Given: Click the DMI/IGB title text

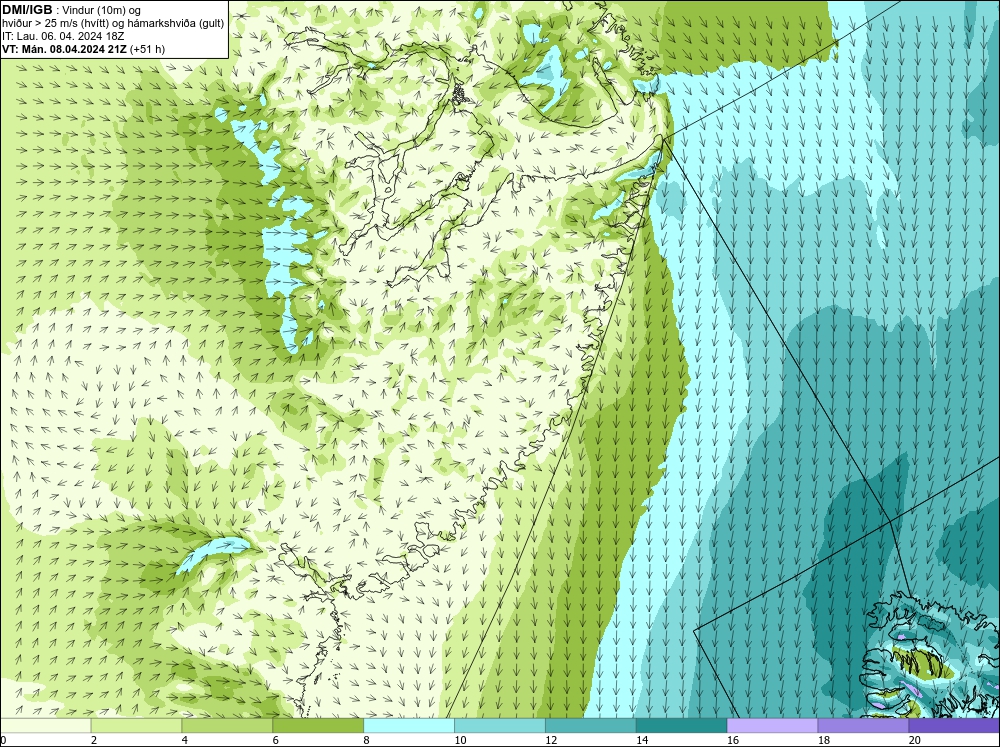Looking at the screenshot, I should tap(27, 10).
